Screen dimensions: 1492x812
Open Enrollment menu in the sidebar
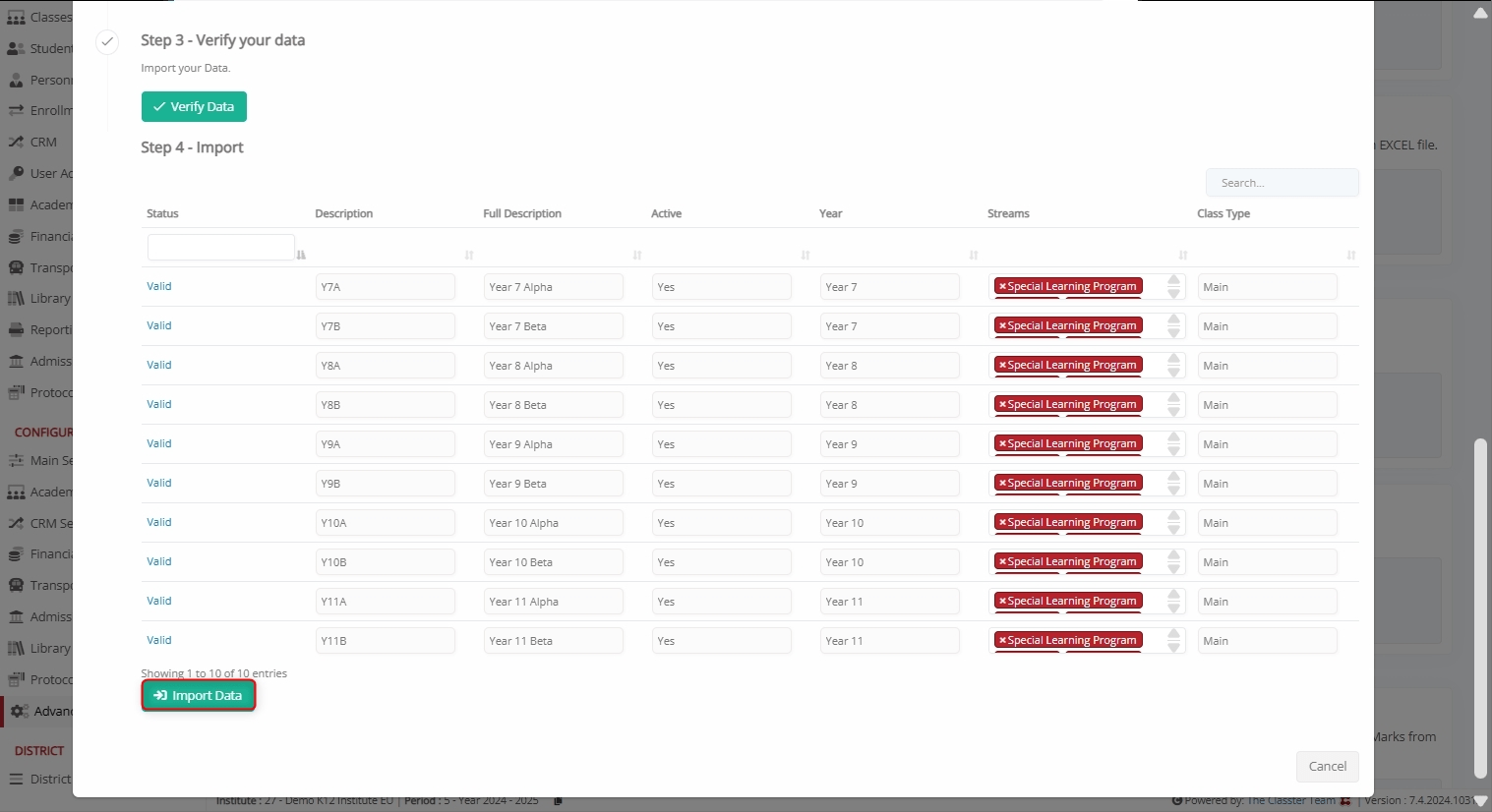pyautogui.click(x=39, y=110)
